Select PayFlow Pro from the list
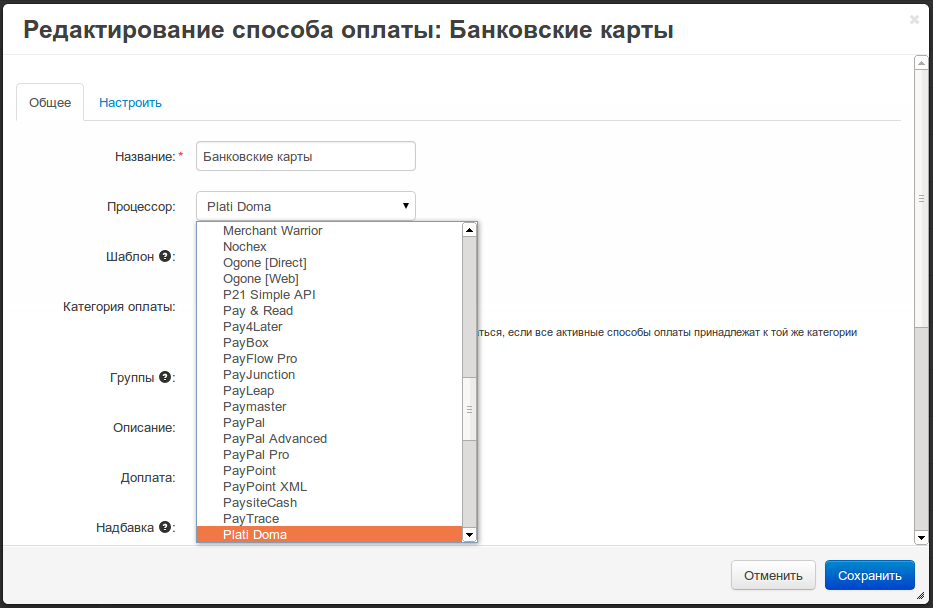The height and width of the screenshot is (608, 933). [259, 359]
